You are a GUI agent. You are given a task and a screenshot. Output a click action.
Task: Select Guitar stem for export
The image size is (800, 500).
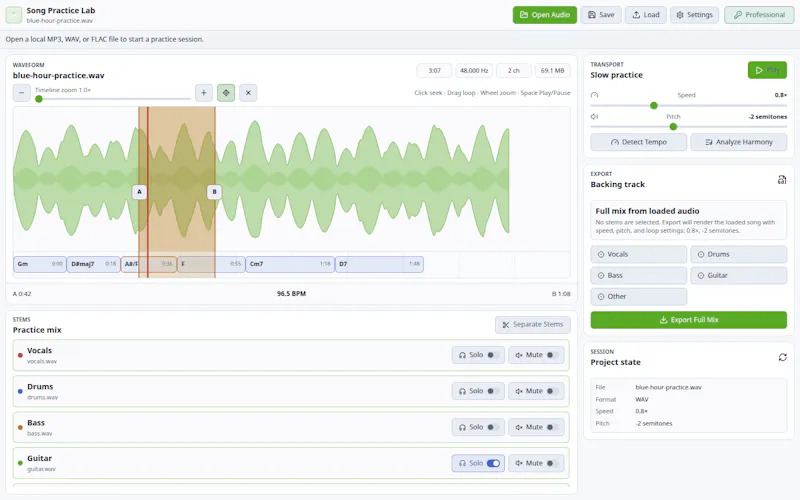pos(738,276)
